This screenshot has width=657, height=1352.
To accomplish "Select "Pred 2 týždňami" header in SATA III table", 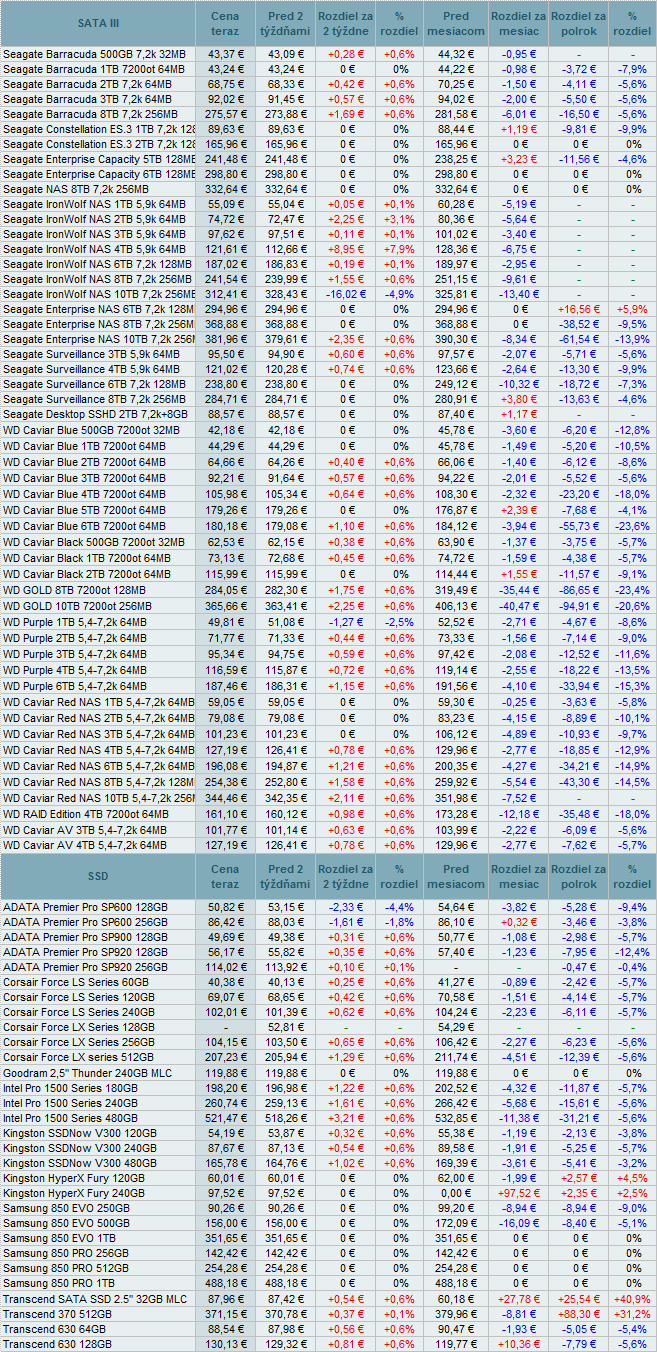I will [285, 23].
